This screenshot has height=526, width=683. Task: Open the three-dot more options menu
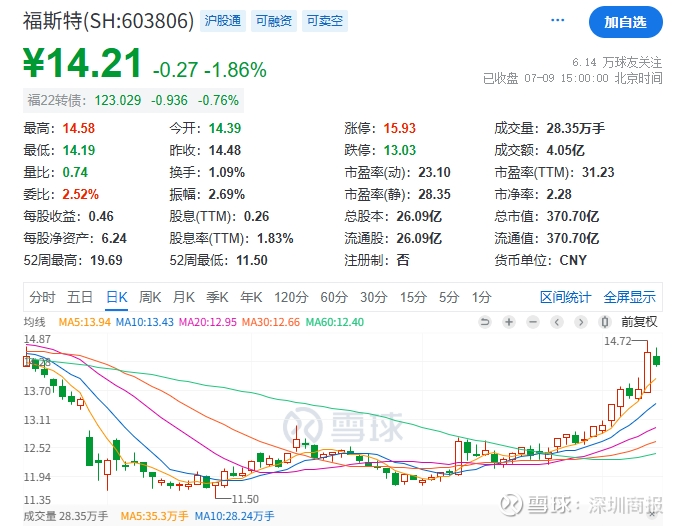coord(557,20)
